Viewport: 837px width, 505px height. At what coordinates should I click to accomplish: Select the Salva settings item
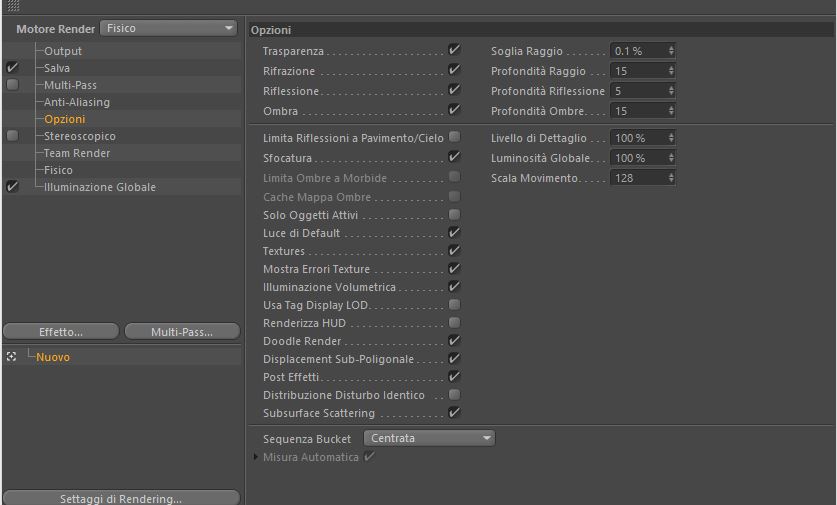pos(57,68)
